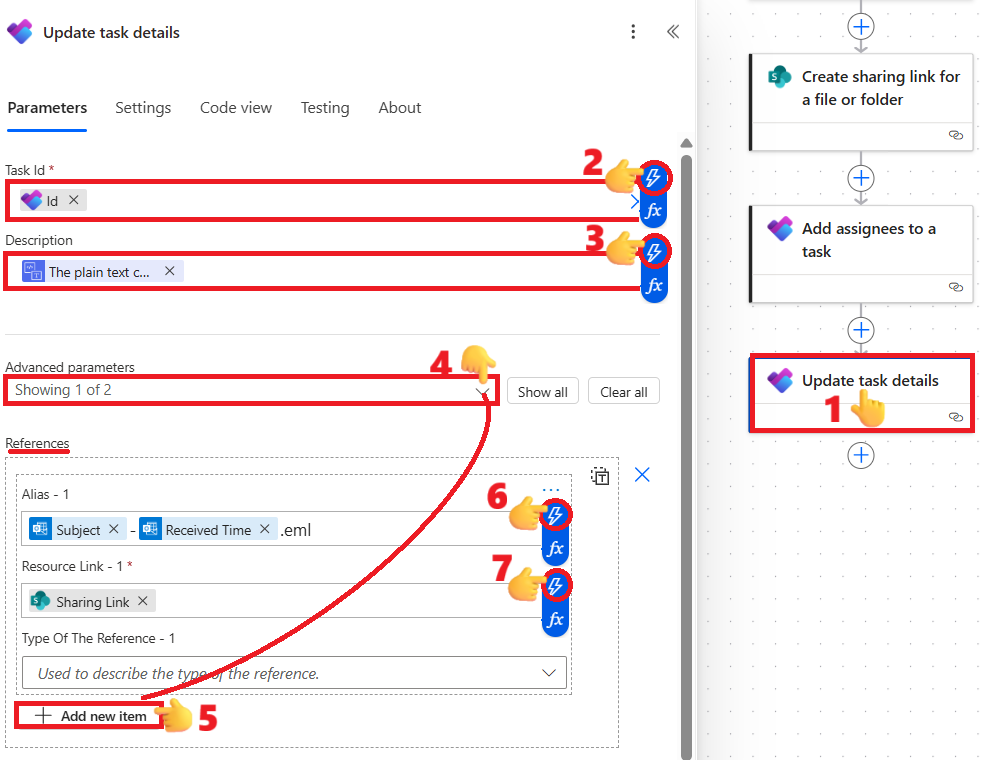Click lightning icon beside Alias - 1
This screenshot has height=760, width=994.
tap(556, 516)
